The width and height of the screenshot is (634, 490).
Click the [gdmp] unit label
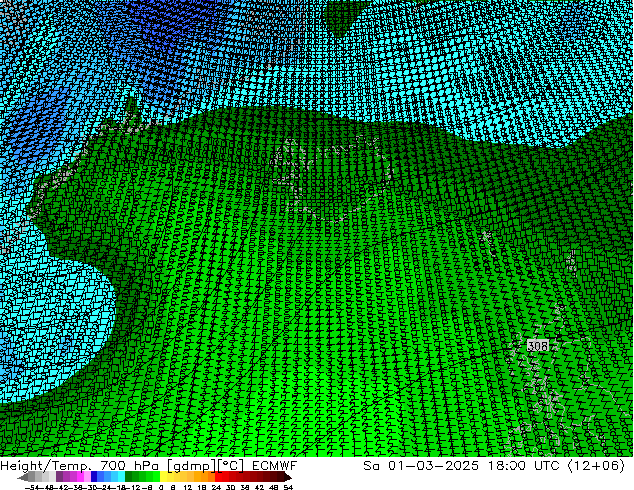point(192,466)
